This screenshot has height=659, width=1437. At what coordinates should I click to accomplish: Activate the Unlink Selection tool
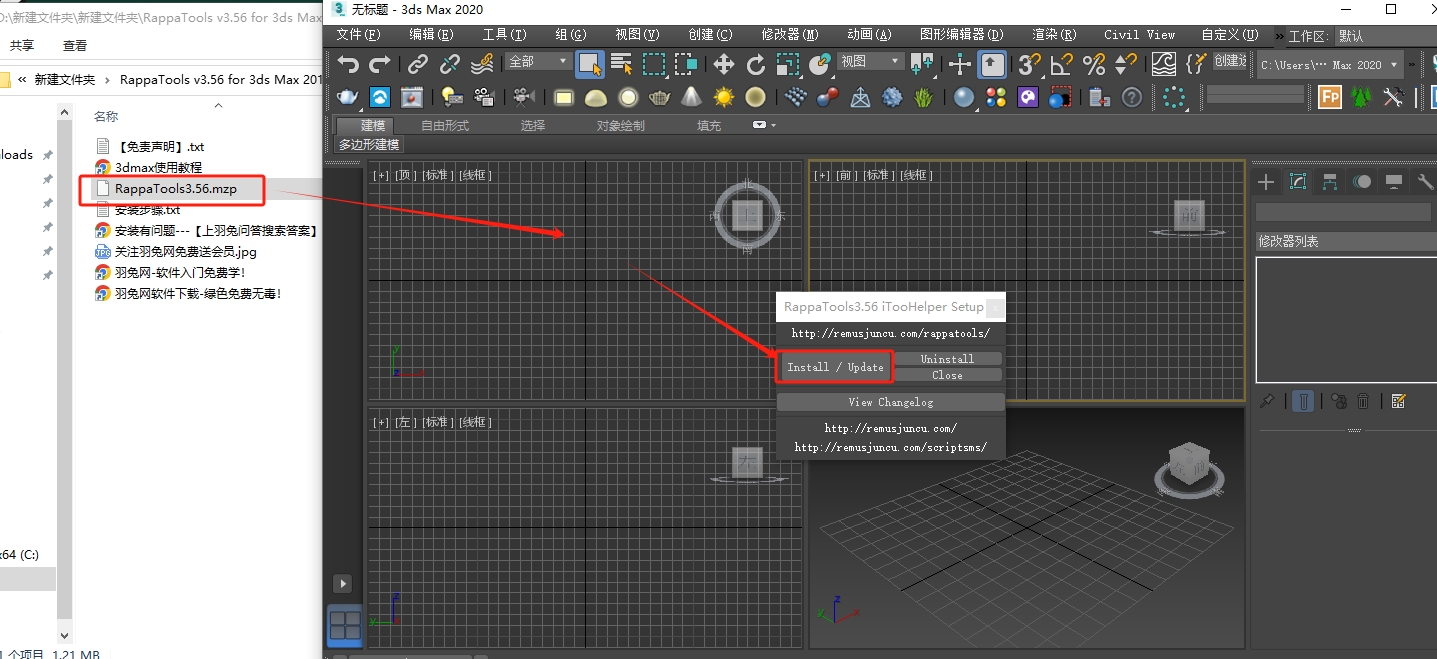[x=450, y=65]
